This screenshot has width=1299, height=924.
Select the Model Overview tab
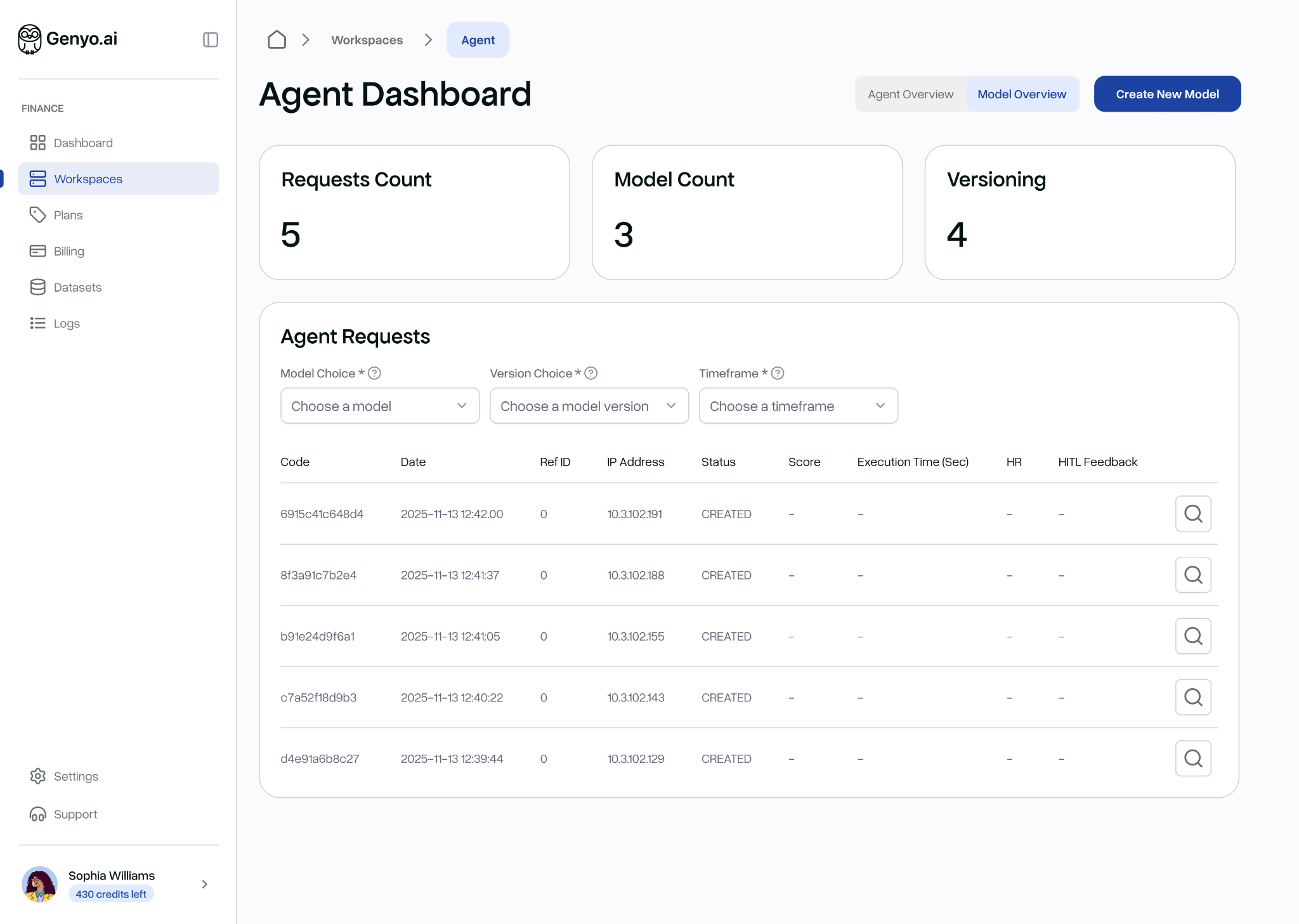click(x=1021, y=94)
